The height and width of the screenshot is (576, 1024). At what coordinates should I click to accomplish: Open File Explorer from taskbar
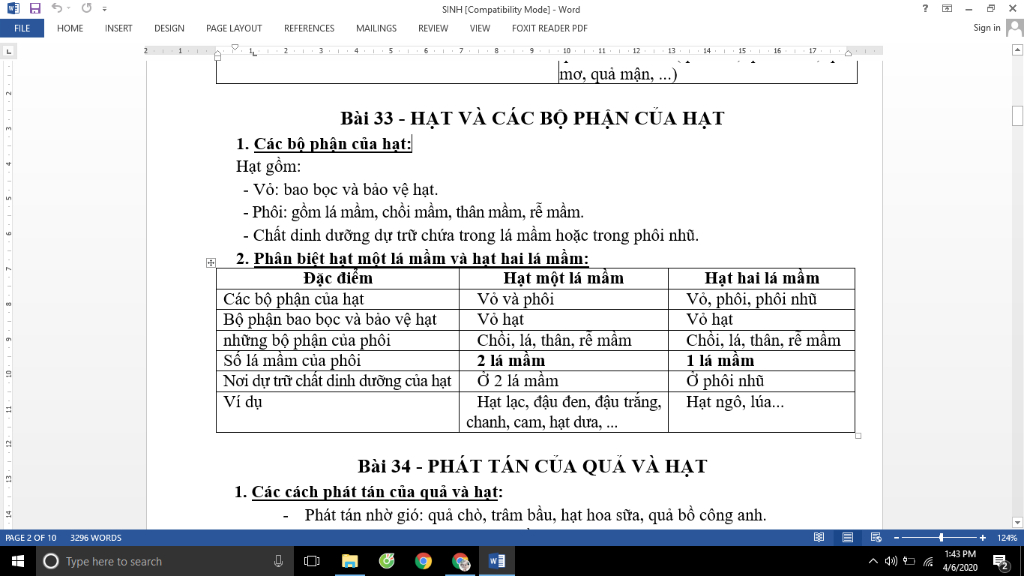pyautogui.click(x=350, y=561)
